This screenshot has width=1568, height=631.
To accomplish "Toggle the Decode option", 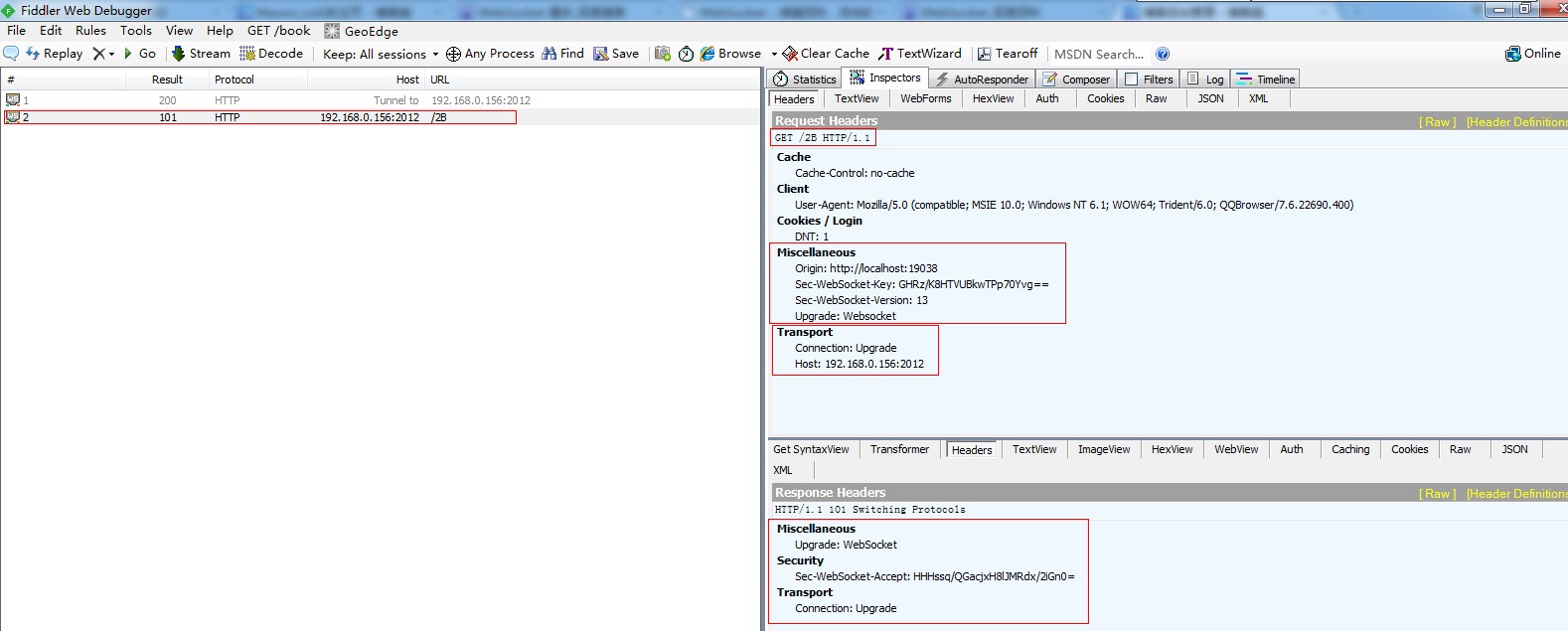I will 271,54.
